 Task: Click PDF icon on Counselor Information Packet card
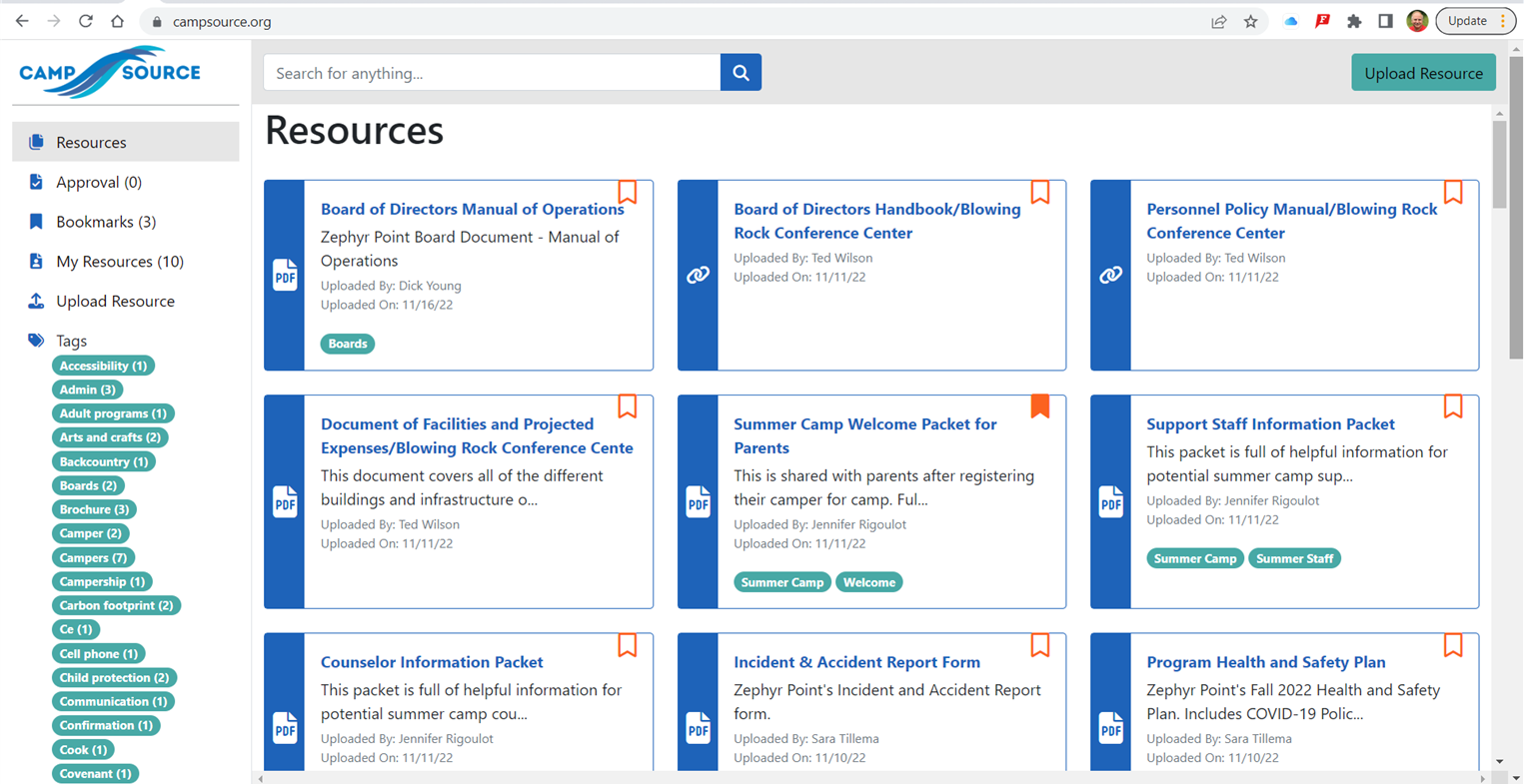click(285, 727)
